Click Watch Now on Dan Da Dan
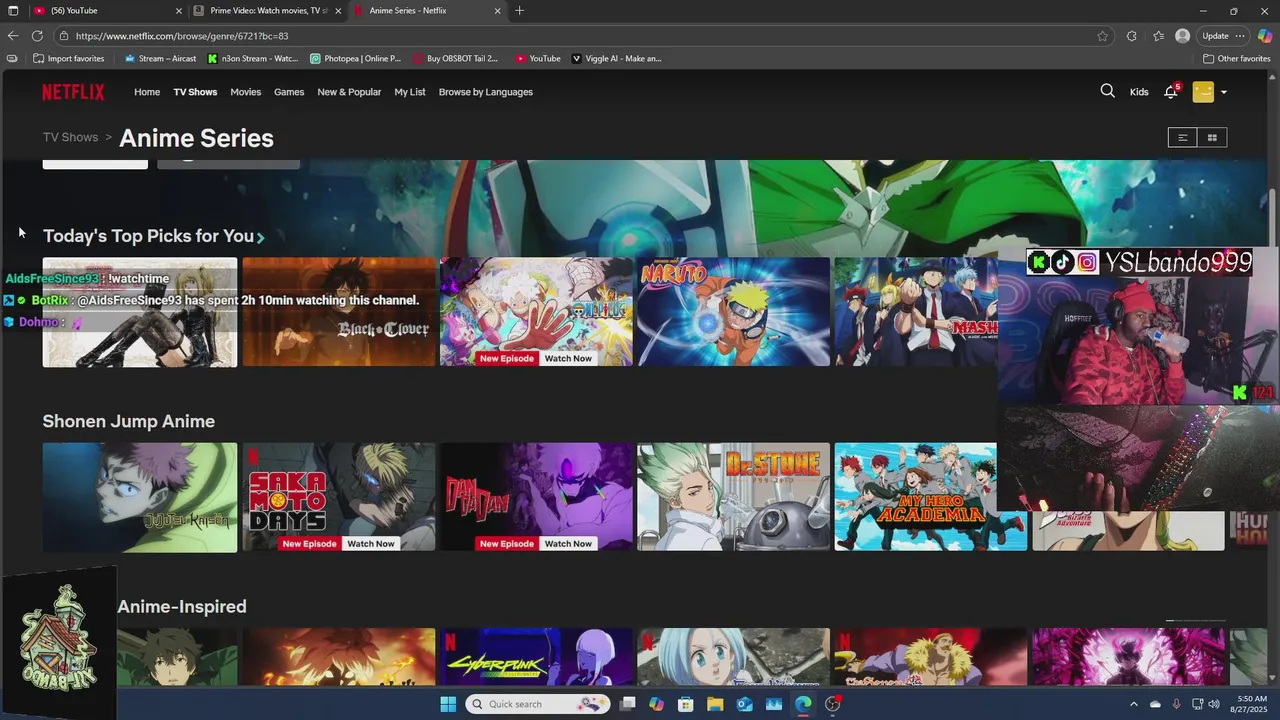This screenshot has height=720, width=1280. point(568,544)
